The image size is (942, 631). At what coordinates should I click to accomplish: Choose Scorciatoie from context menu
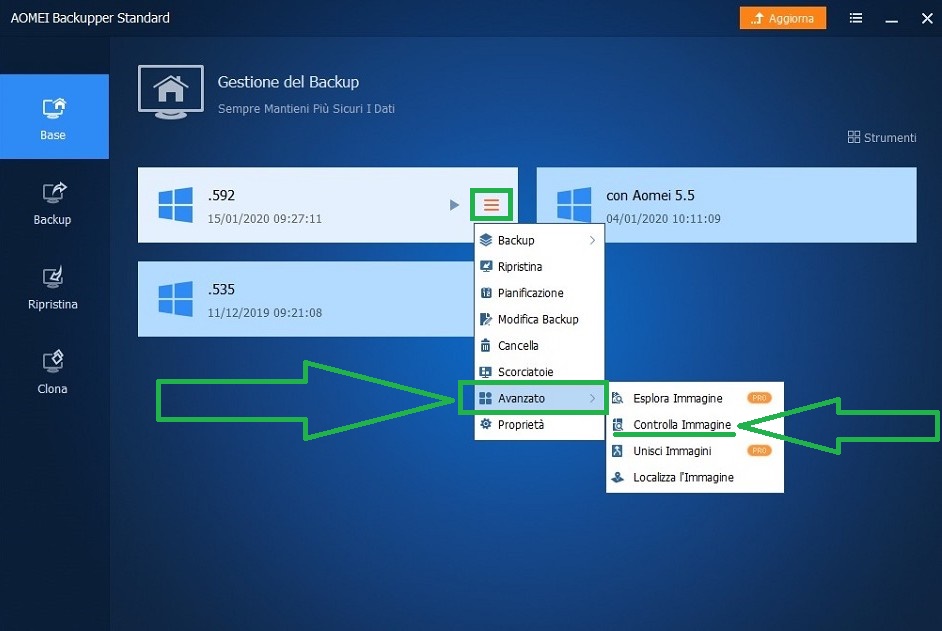pyautogui.click(x=539, y=372)
